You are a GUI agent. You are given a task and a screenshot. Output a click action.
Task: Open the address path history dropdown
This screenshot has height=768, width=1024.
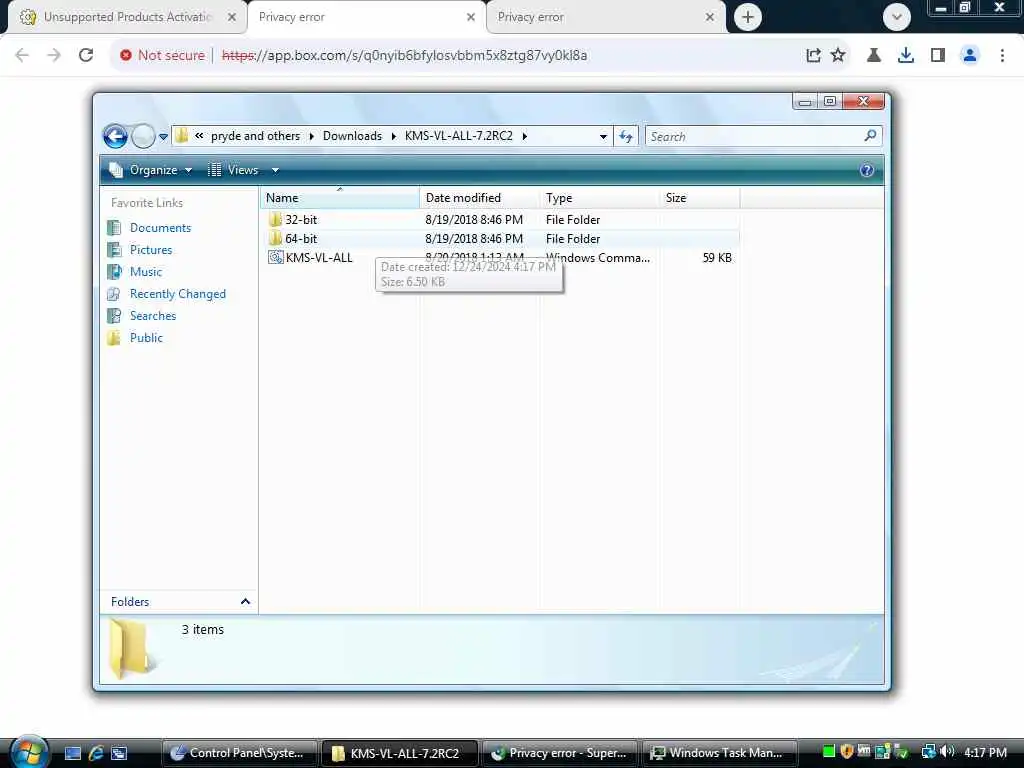[x=603, y=136]
